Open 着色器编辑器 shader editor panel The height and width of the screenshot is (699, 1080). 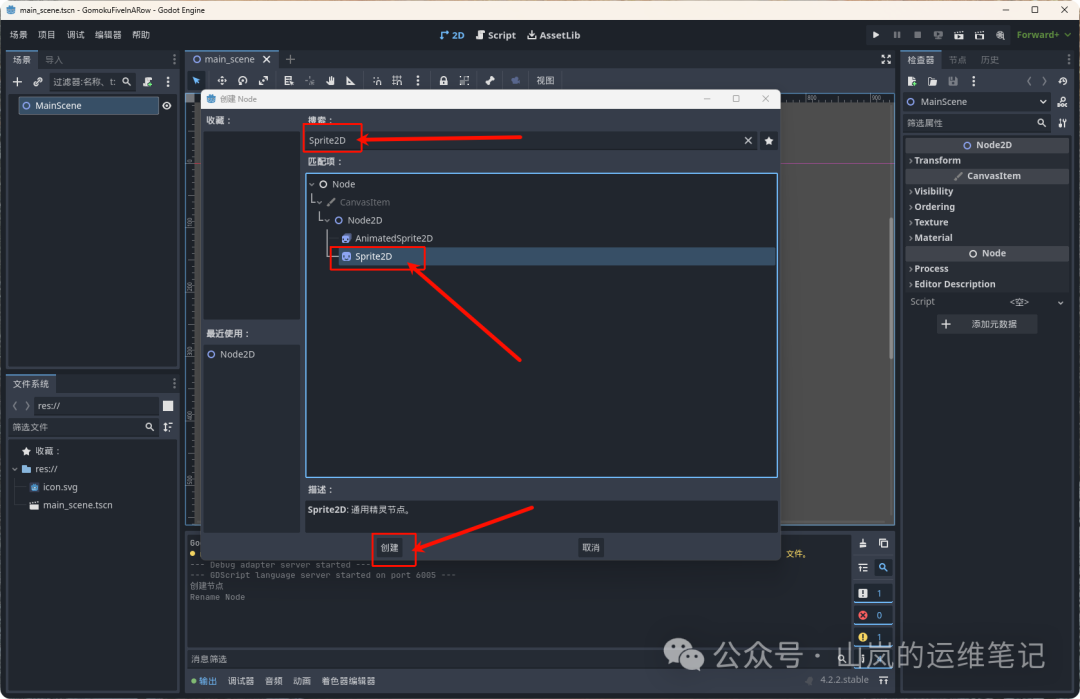[x=349, y=681]
